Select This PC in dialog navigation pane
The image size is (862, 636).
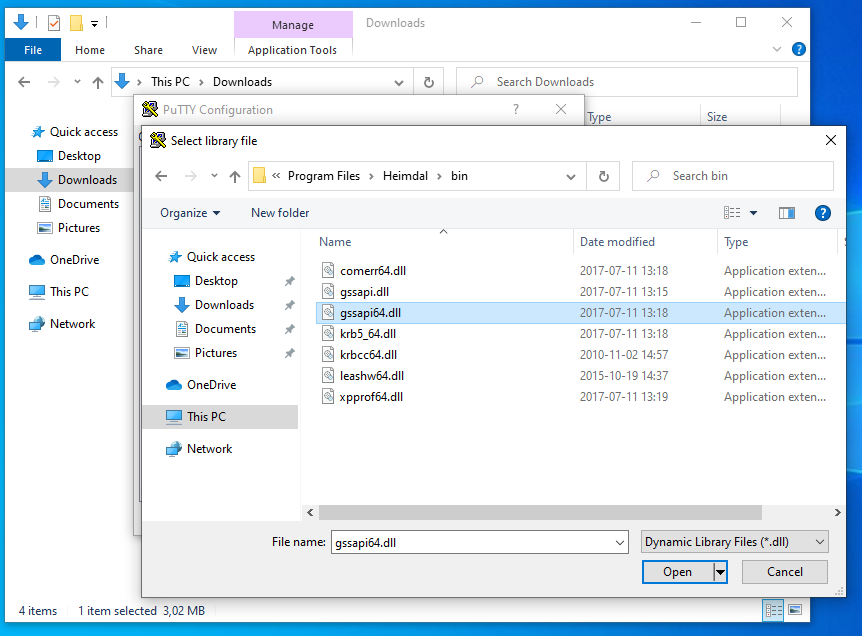(206, 417)
